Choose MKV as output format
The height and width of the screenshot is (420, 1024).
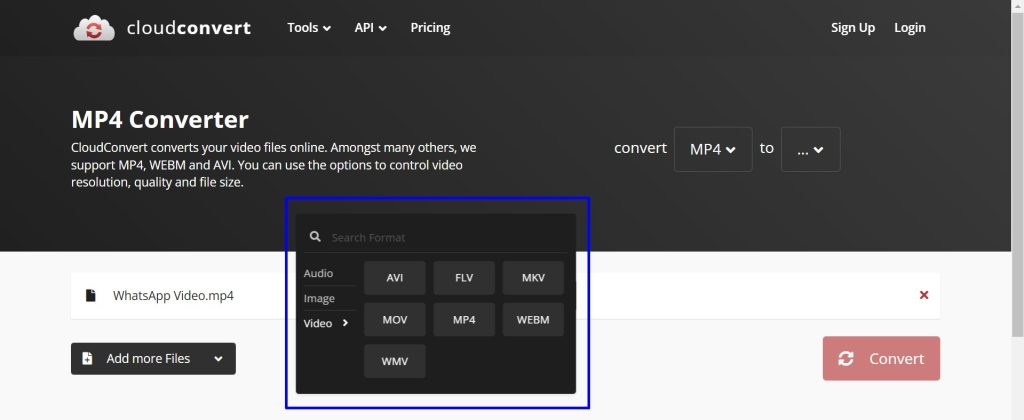[533, 278]
